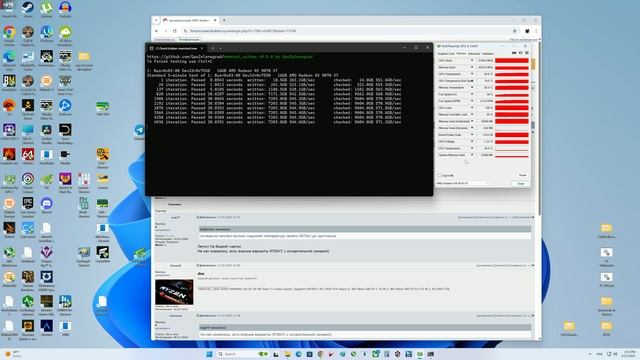This screenshot has width=640, height=360.
Task: Open the cloud download green desktop icon
Action: [65, 33]
